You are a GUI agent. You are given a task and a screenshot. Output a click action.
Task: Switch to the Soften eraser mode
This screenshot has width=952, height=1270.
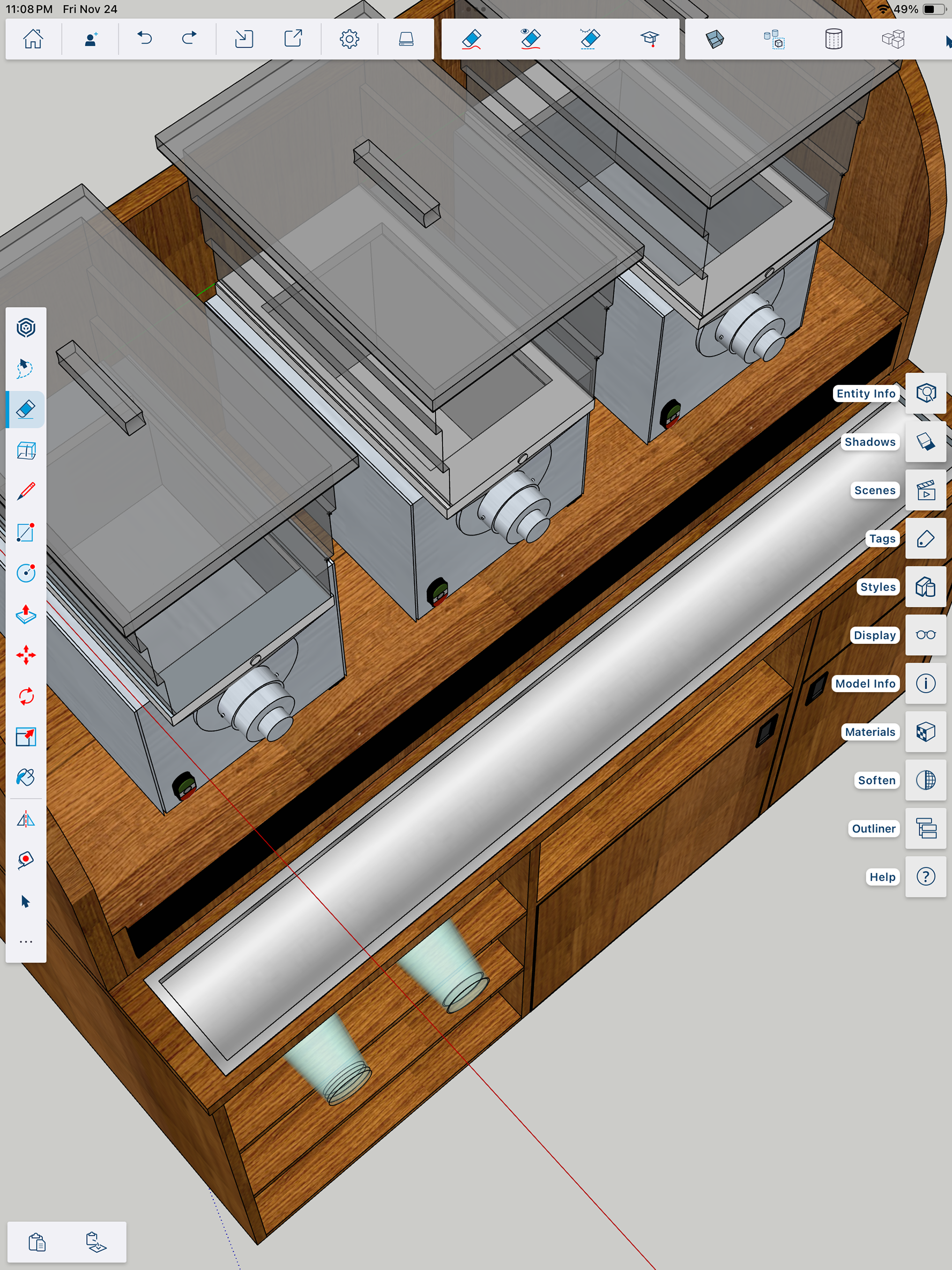[x=590, y=39]
